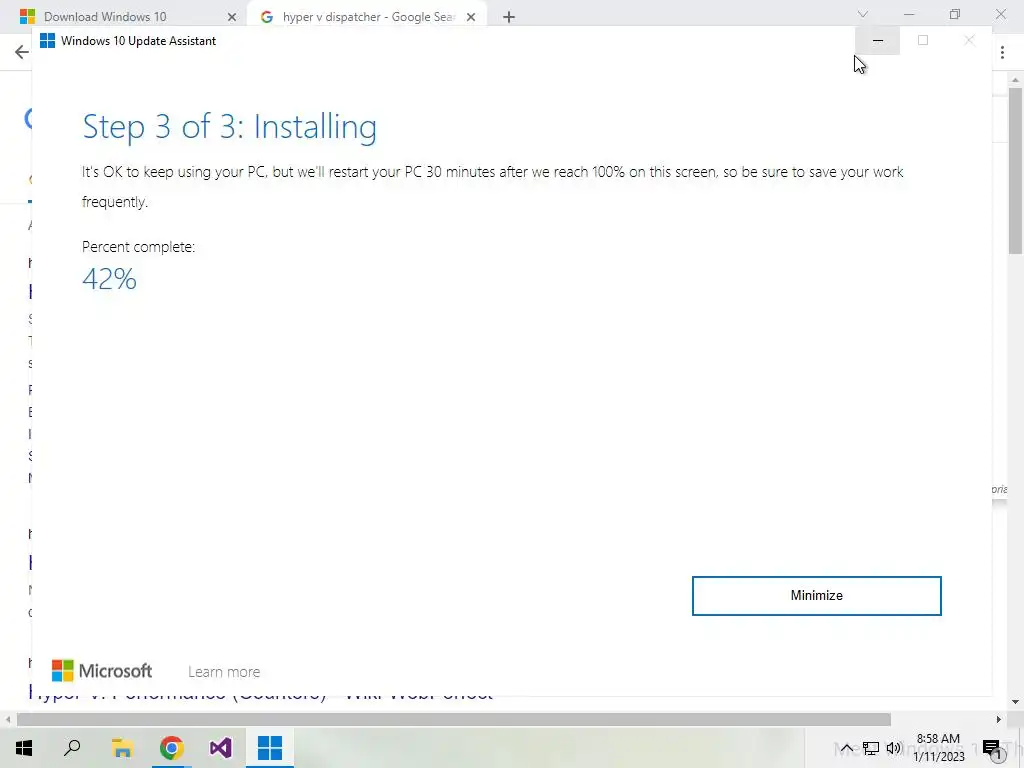The height and width of the screenshot is (768, 1024).
Task: Click the Chrome vertical scrollbar thumb
Action: pyautogui.click(x=1016, y=170)
